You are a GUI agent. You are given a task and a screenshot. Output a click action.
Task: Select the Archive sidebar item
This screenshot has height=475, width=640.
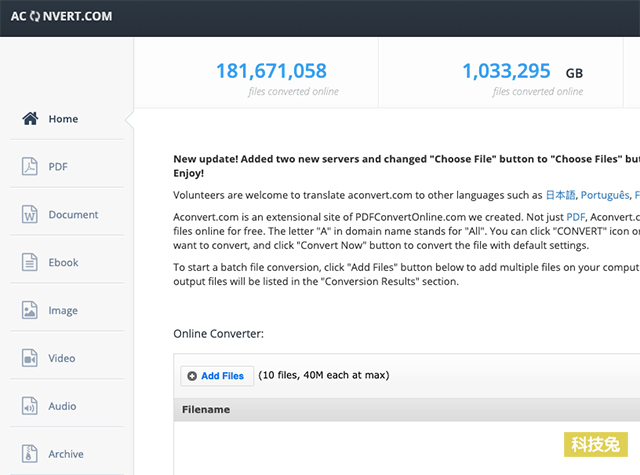(x=67, y=454)
